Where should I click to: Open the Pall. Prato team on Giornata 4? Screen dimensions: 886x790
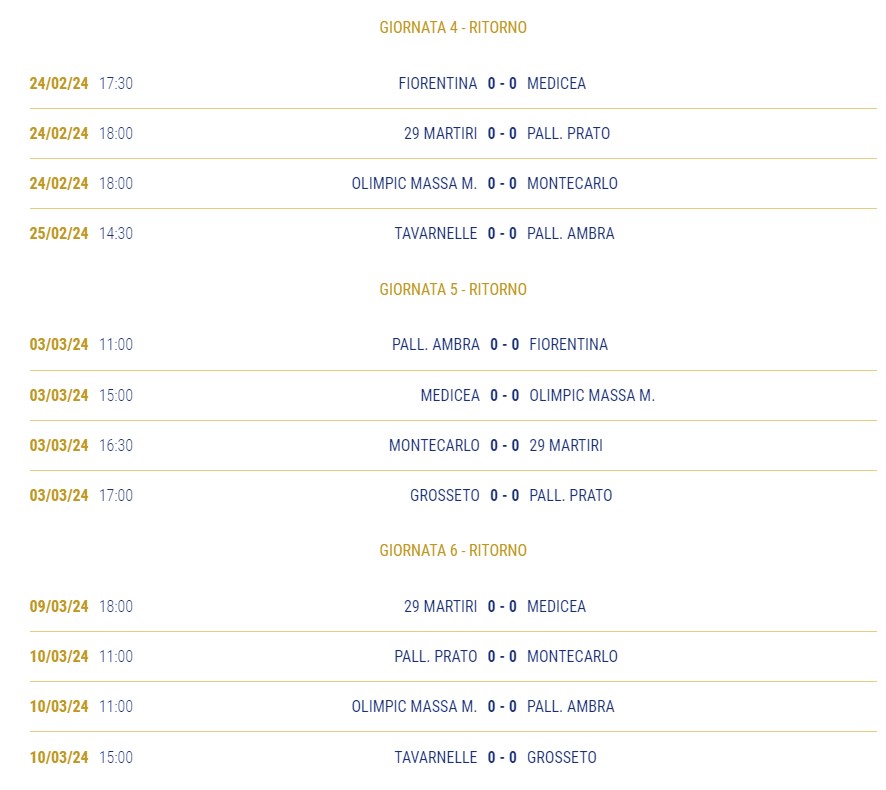[x=568, y=133]
